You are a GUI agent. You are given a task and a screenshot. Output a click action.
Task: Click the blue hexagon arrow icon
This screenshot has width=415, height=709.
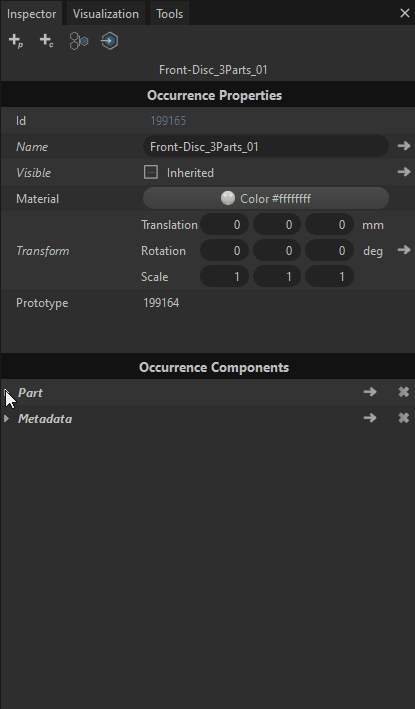click(109, 41)
